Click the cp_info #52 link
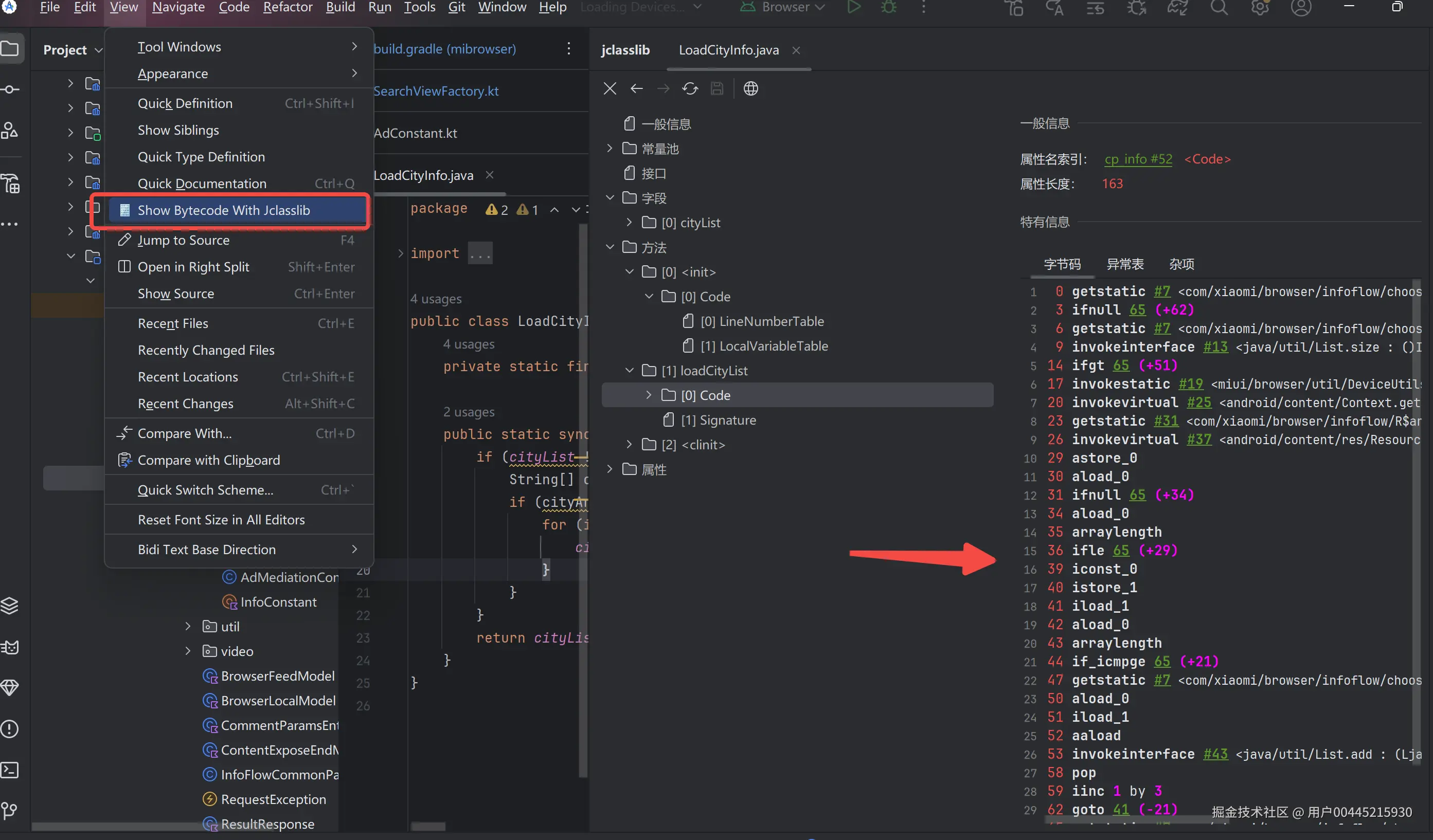 pos(1138,159)
